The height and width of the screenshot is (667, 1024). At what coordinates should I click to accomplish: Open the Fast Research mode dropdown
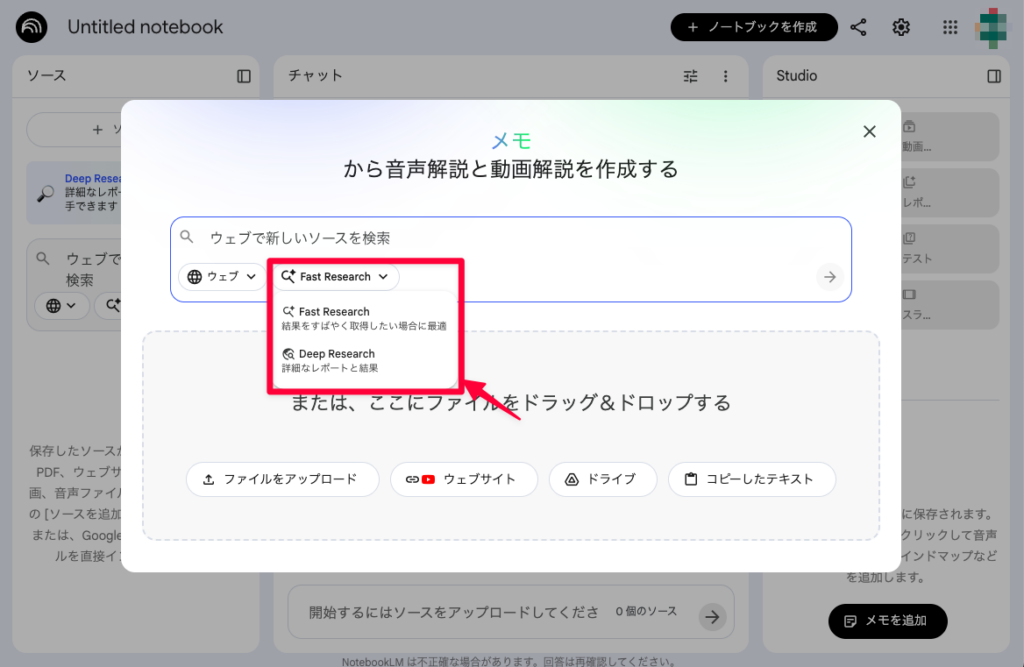(x=334, y=277)
